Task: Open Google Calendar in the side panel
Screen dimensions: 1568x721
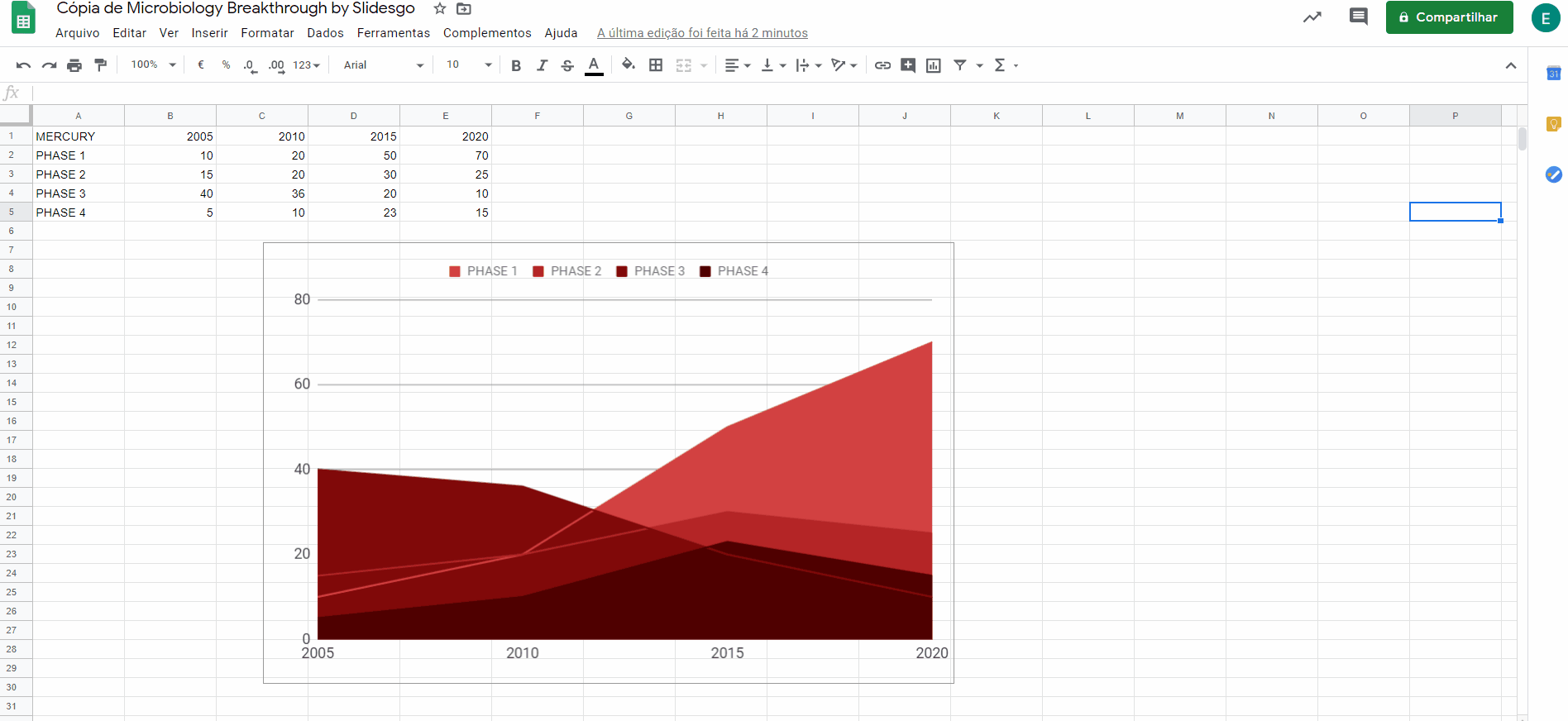Action: click(x=1553, y=74)
